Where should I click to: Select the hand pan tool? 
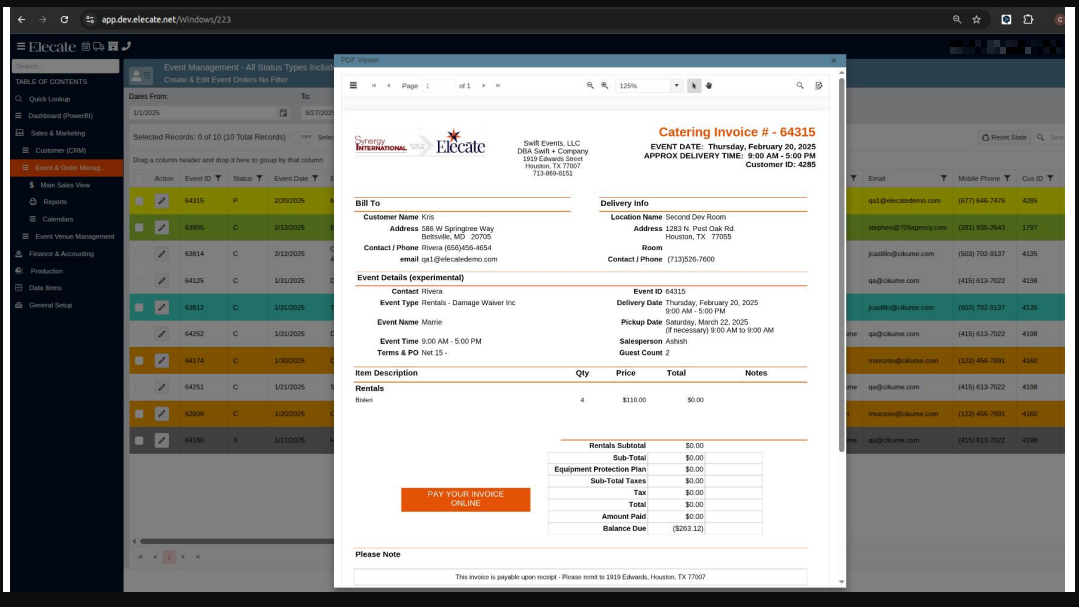(x=709, y=86)
